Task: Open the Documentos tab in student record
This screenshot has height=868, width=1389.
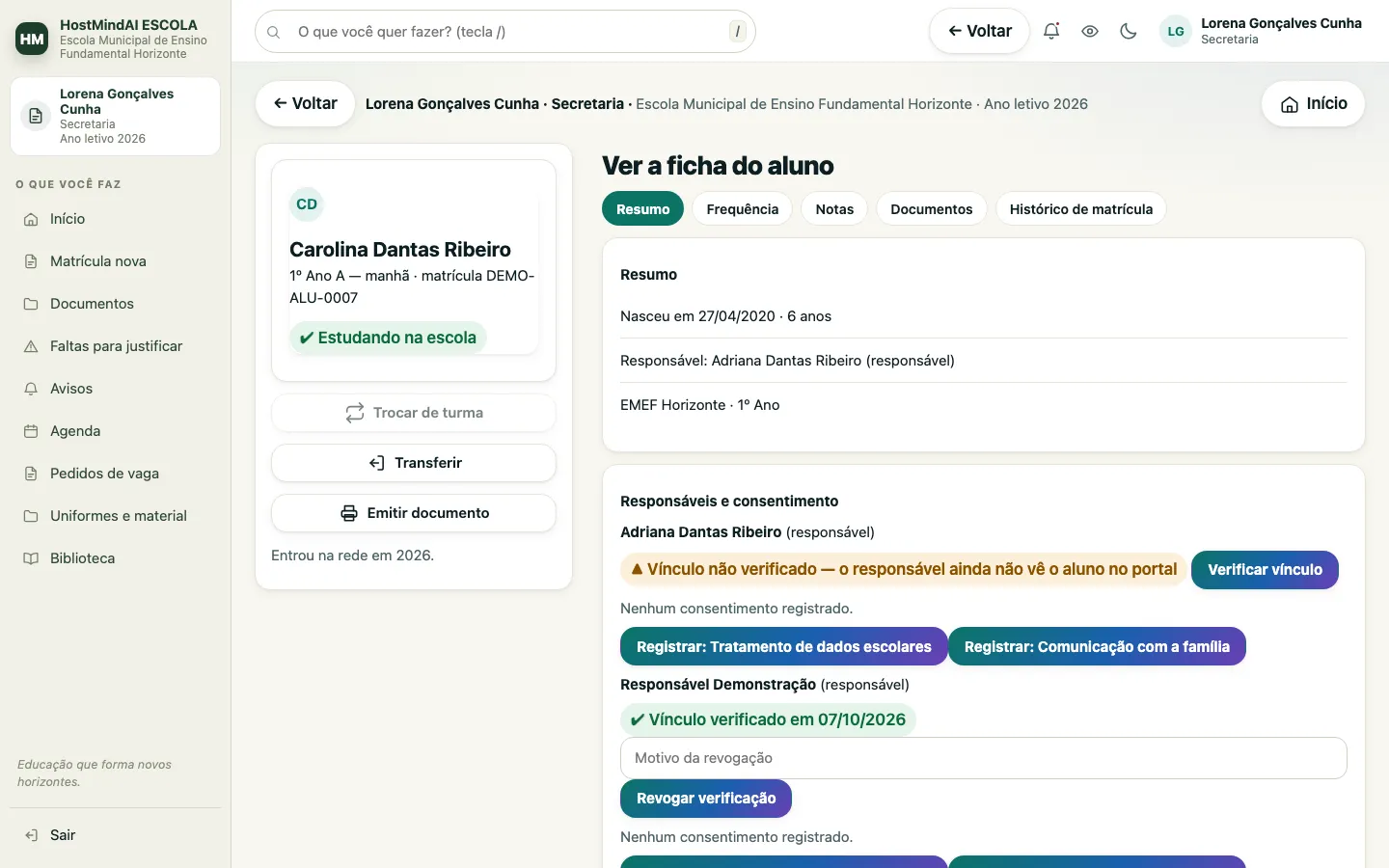Action: [x=931, y=209]
